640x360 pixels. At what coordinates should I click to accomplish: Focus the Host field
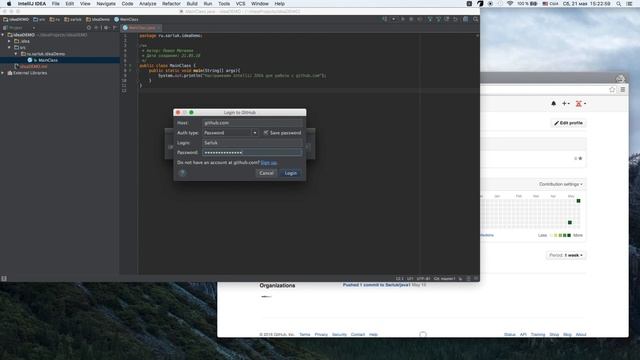(252, 123)
